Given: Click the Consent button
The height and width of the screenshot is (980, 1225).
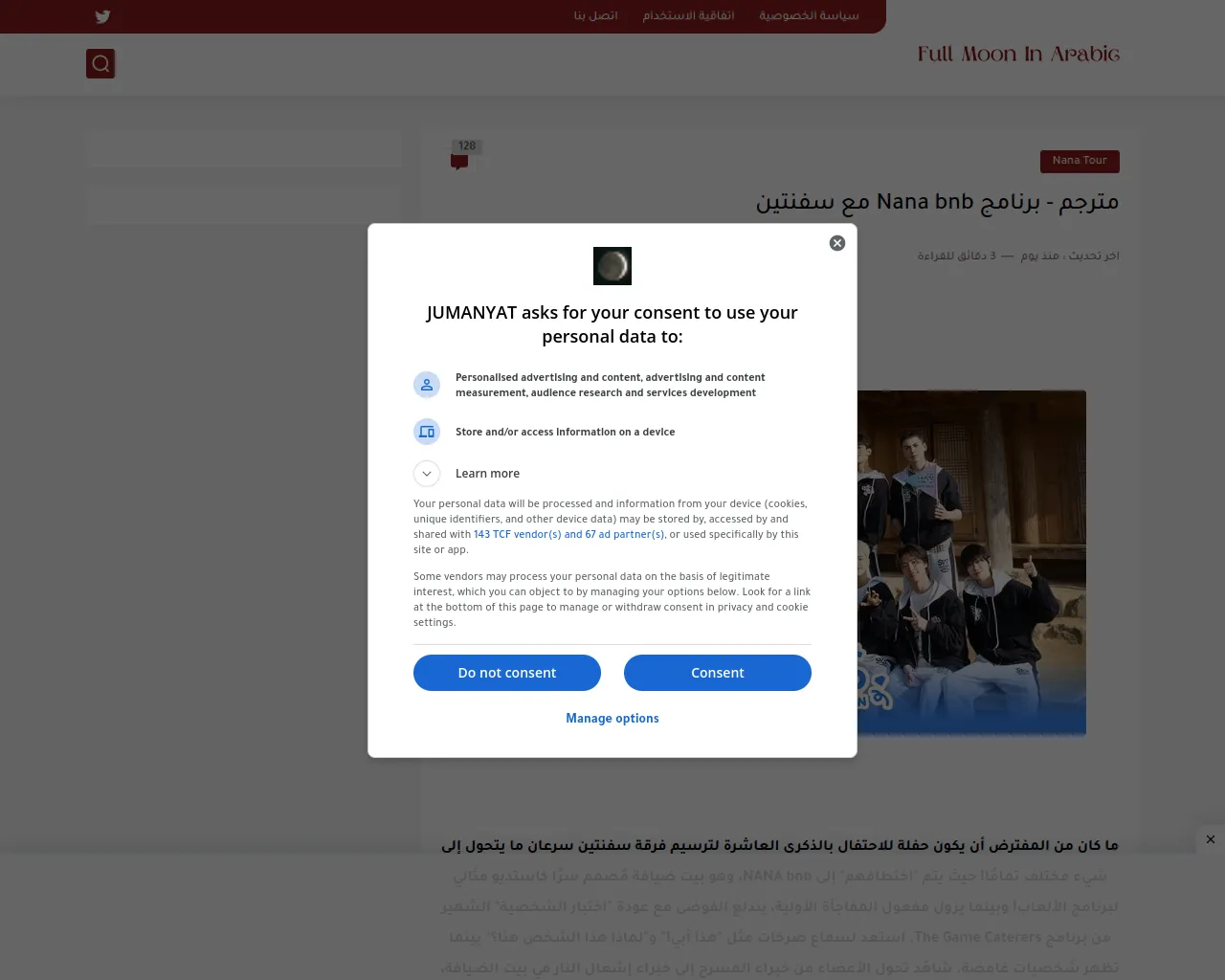Looking at the screenshot, I should coord(718,673).
